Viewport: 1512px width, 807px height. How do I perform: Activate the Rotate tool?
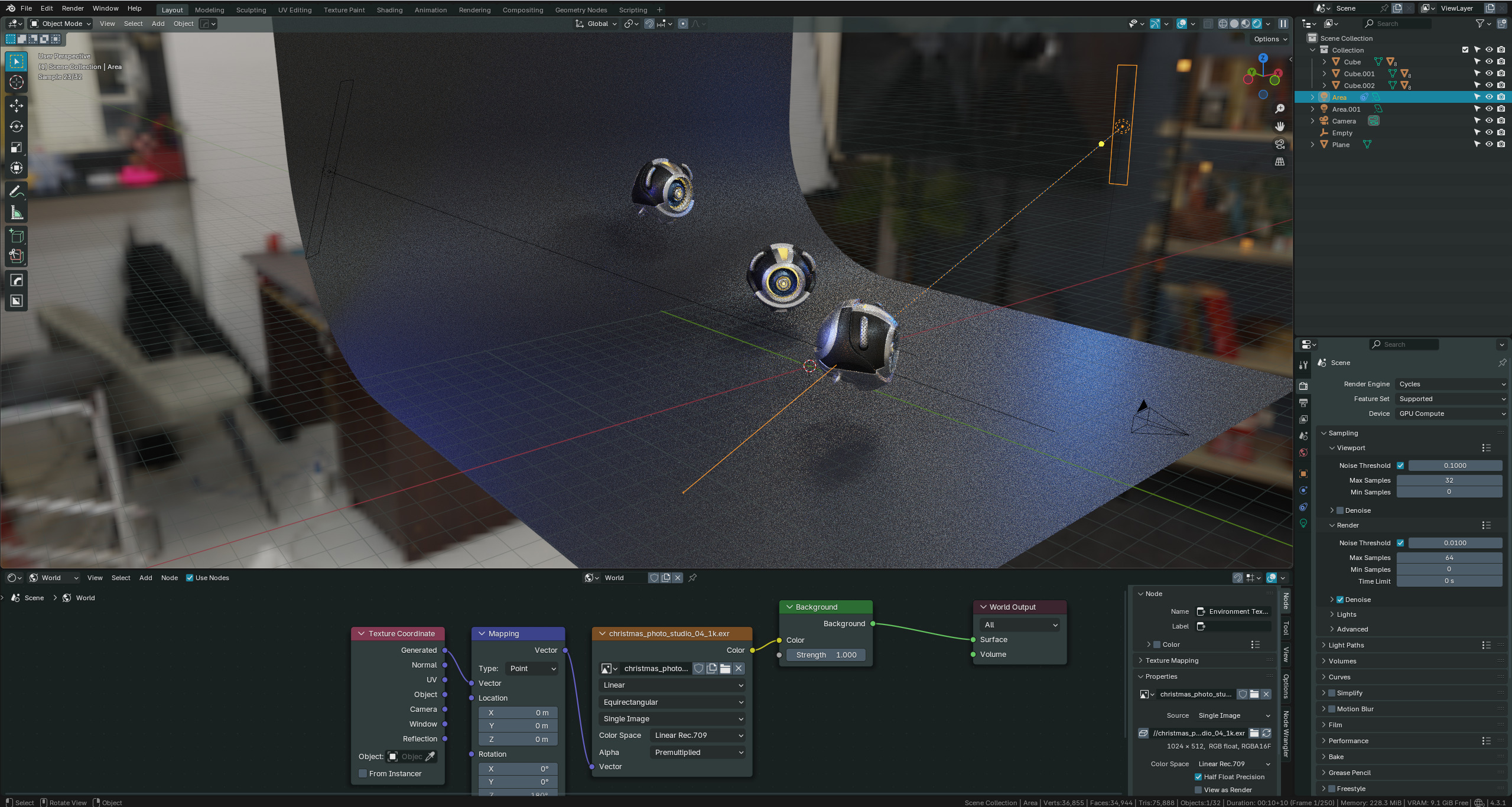[17, 126]
